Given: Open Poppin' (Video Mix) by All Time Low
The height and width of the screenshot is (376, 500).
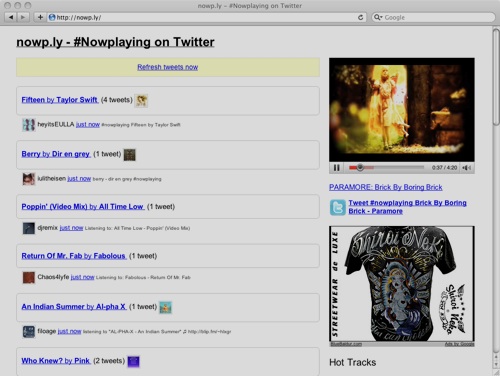Looking at the screenshot, I should [x=83, y=207].
